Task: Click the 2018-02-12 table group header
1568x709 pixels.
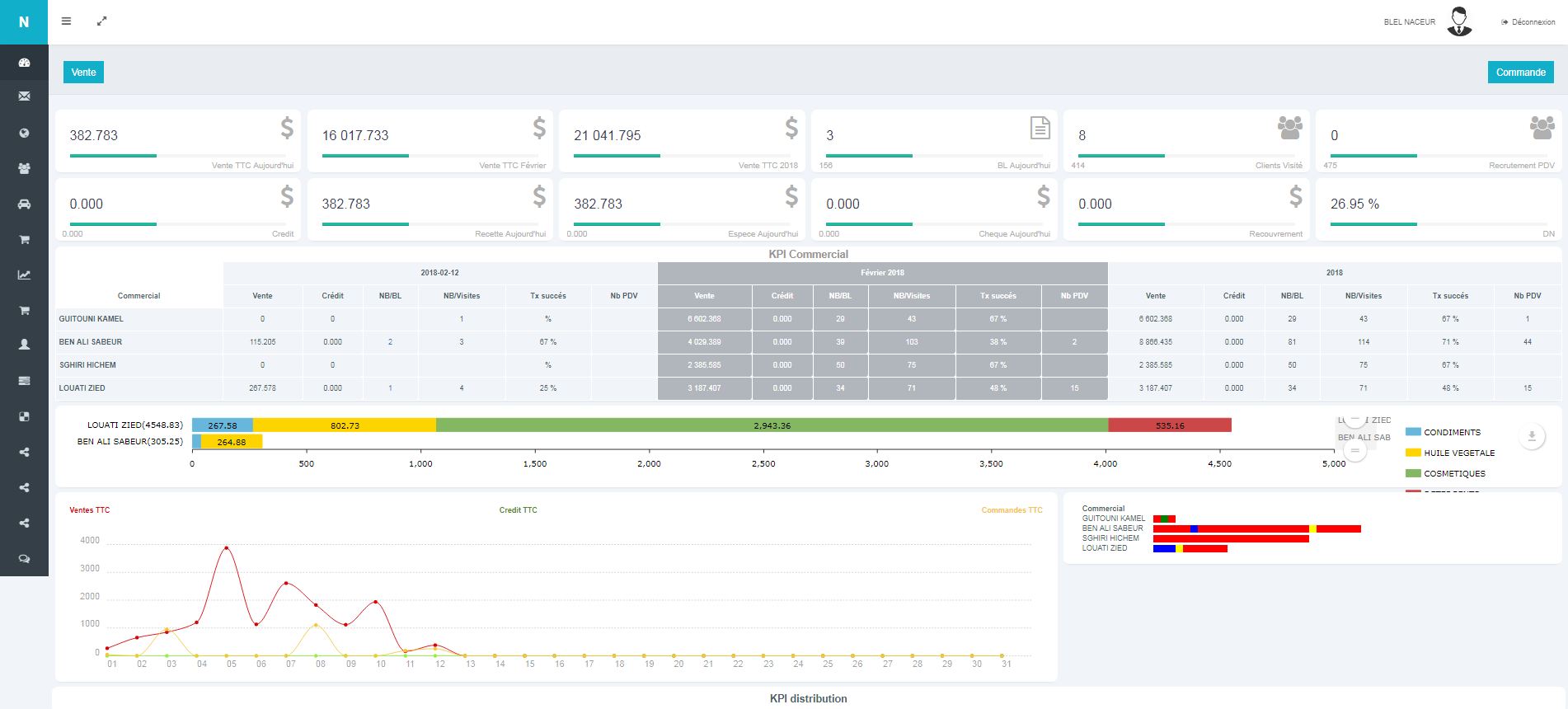Action: coord(439,273)
